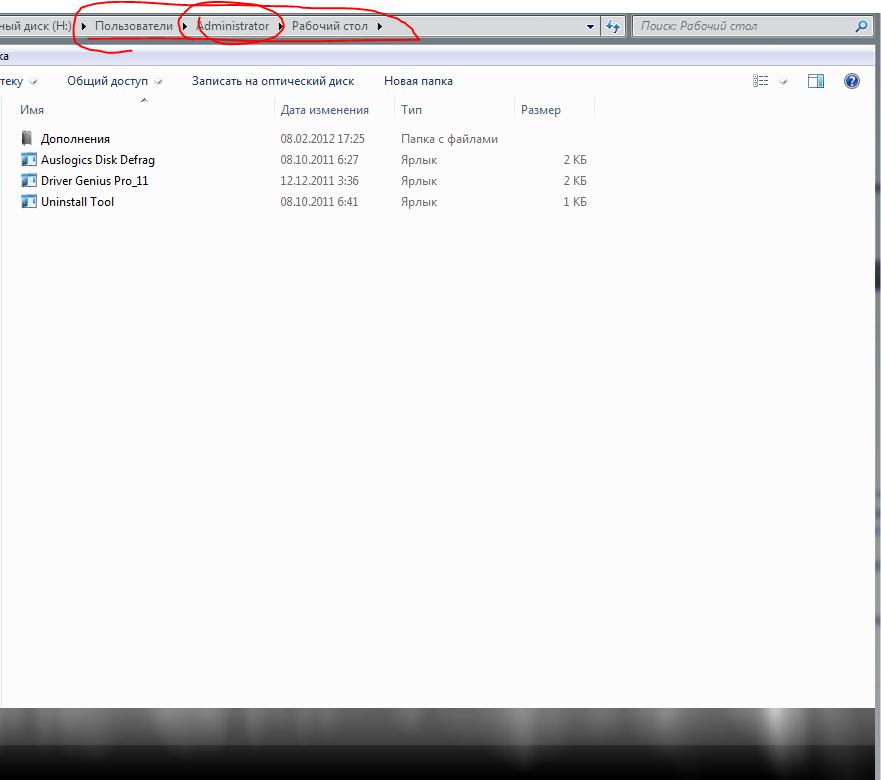Viewport: 881px width, 780px height.
Task: Select the Auslogics Disk Defrag name text
Action: [98, 160]
